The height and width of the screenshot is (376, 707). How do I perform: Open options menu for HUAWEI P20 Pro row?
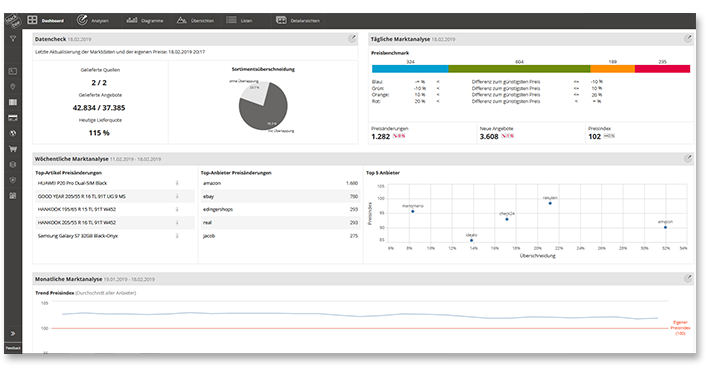click(x=177, y=183)
